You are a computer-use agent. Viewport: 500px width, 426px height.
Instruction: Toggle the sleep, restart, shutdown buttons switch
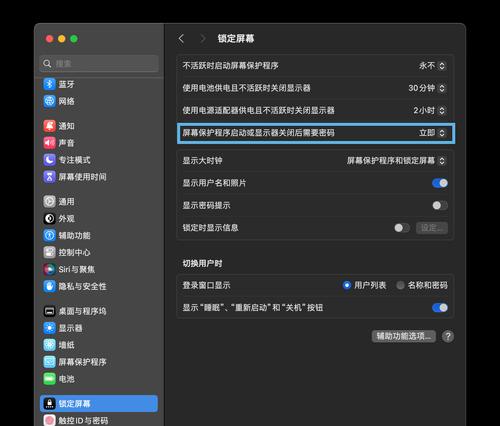pos(440,308)
